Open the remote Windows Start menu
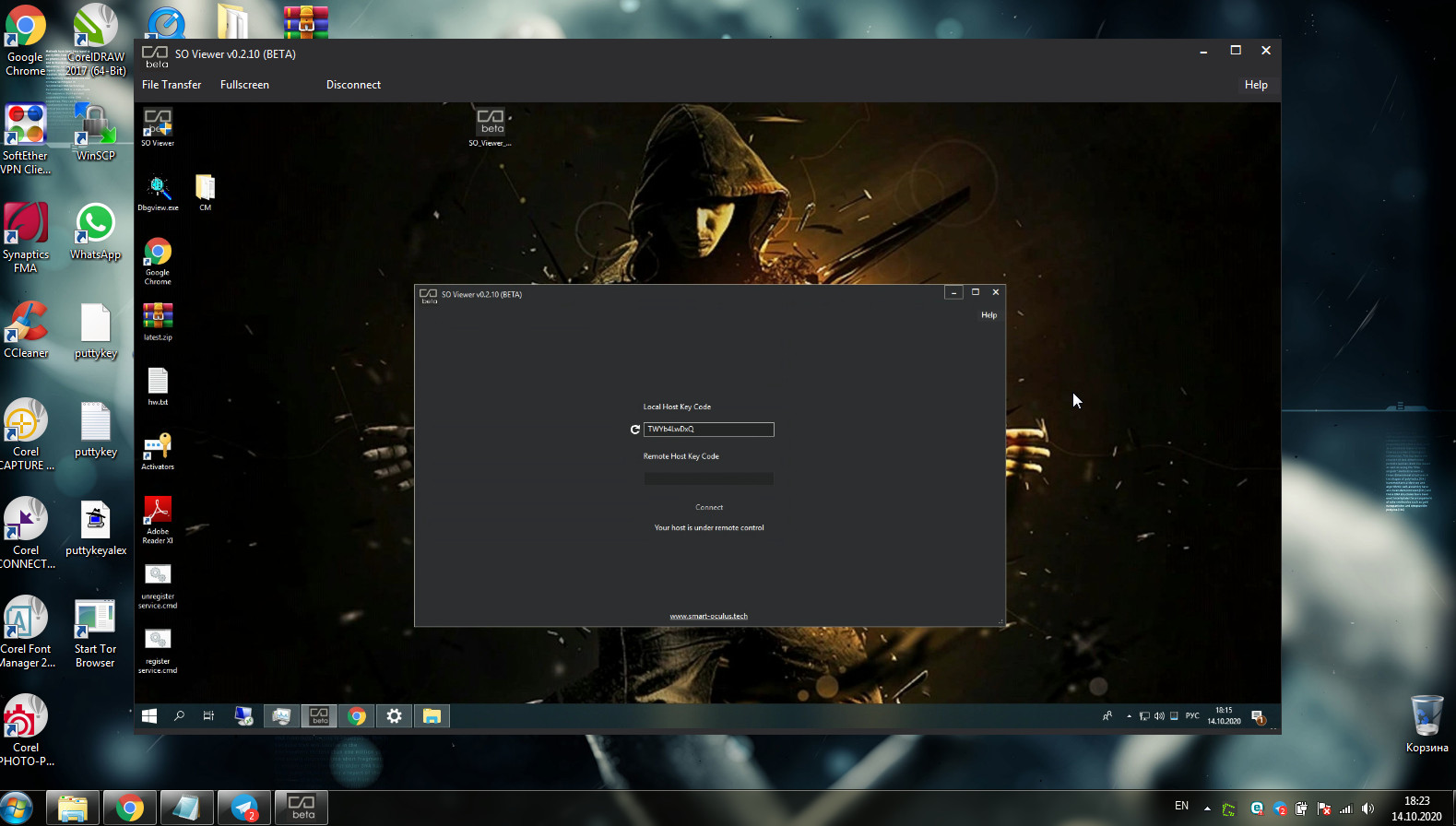 149,716
